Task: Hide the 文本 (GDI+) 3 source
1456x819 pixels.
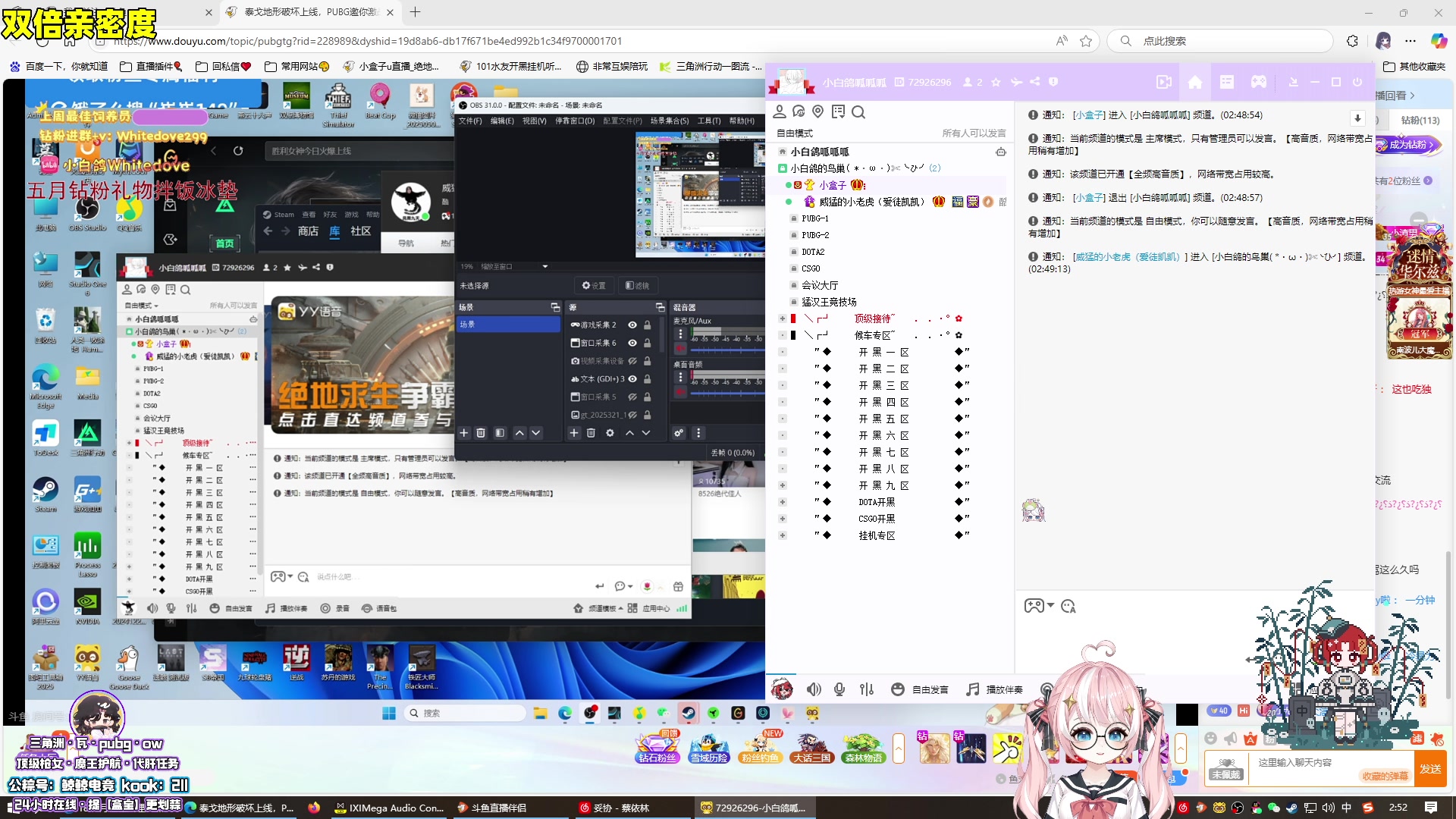Action: [x=632, y=379]
